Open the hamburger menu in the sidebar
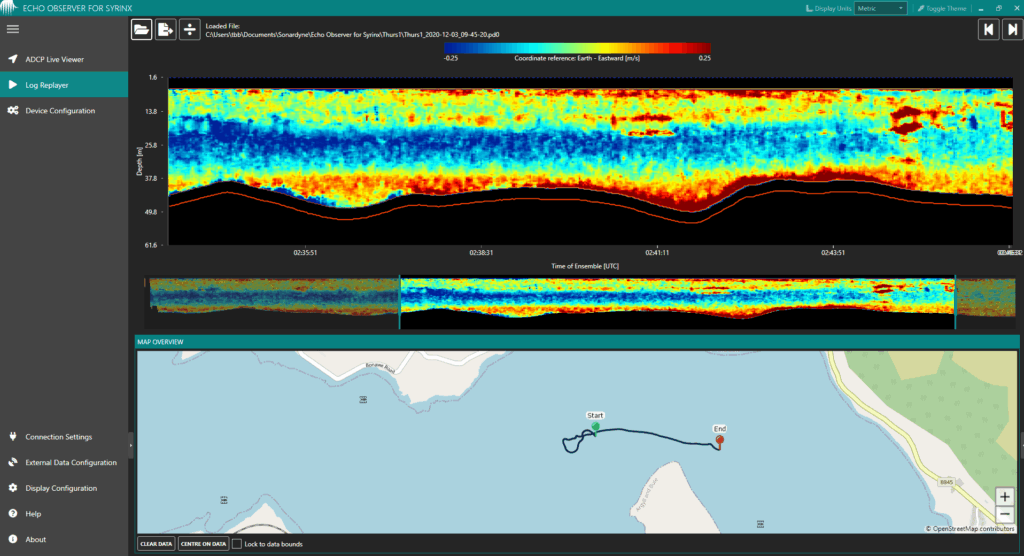The height and width of the screenshot is (556, 1024). coord(12,29)
